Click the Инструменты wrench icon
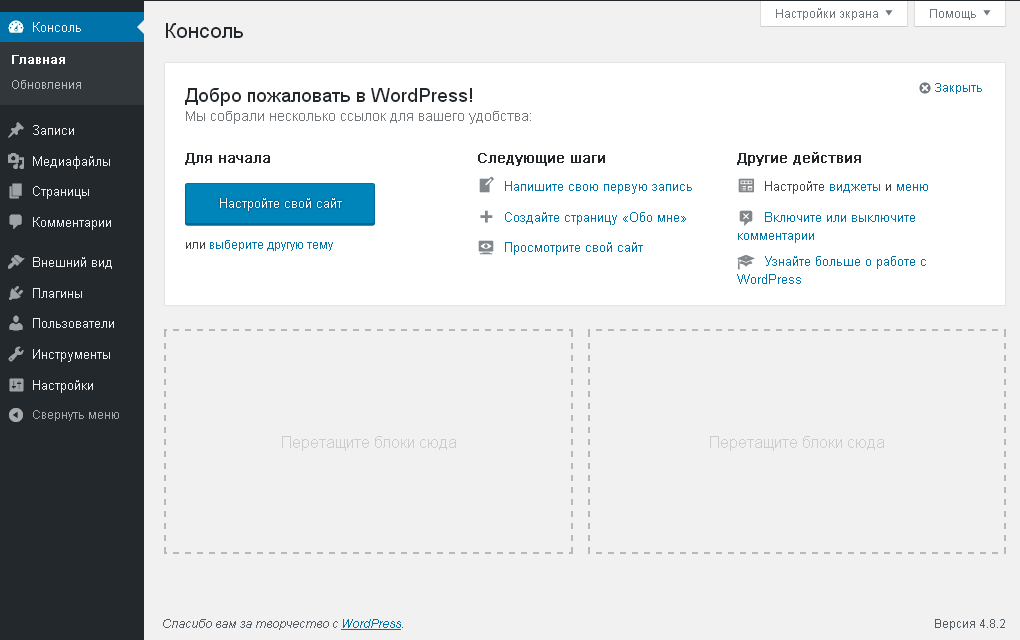 click(x=16, y=355)
